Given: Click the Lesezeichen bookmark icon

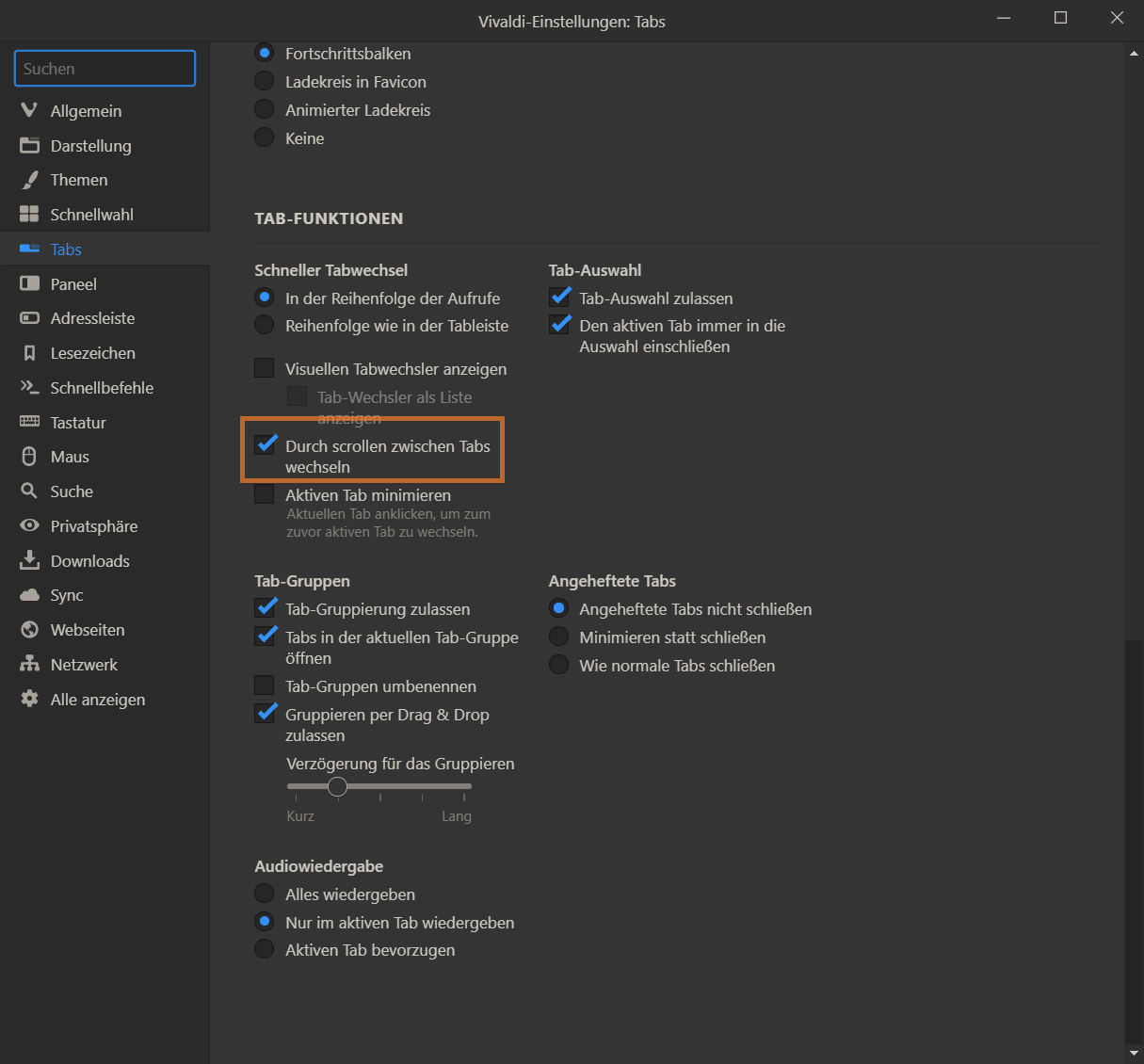Looking at the screenshot, I should click(x=29, y=353).
